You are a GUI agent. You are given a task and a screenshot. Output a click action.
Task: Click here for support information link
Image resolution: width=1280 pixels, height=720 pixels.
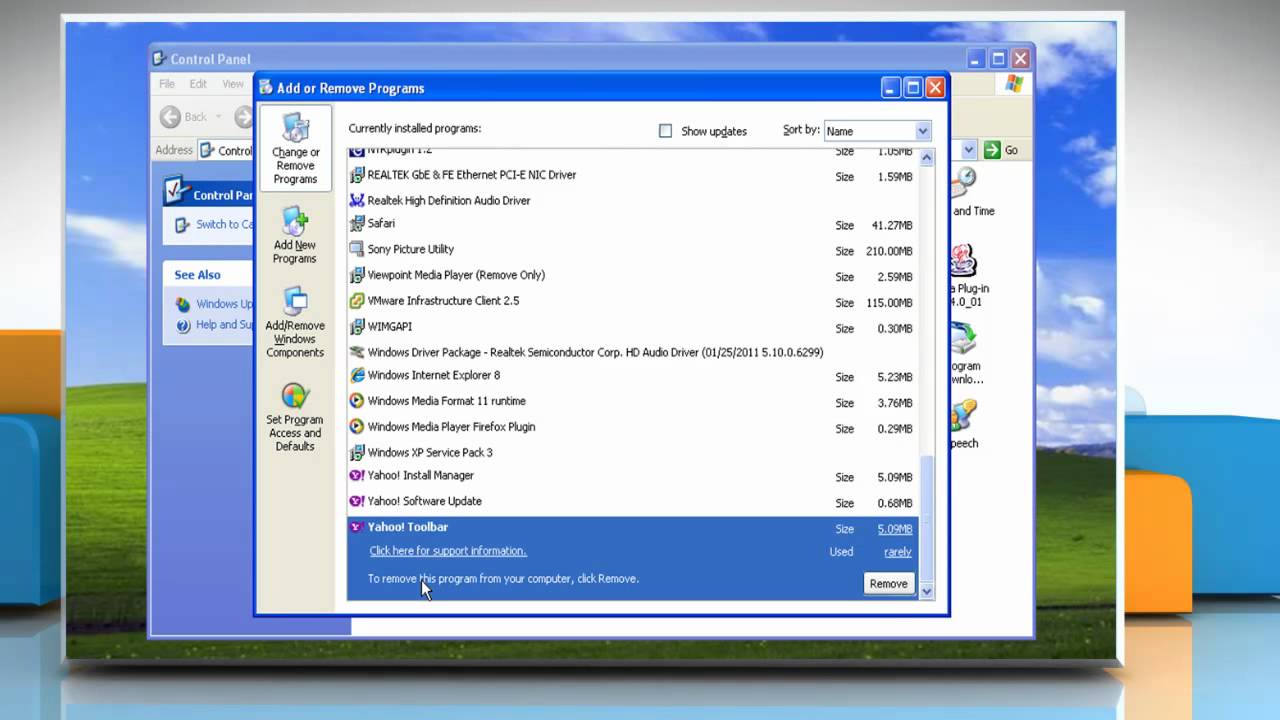coord(448,551)
